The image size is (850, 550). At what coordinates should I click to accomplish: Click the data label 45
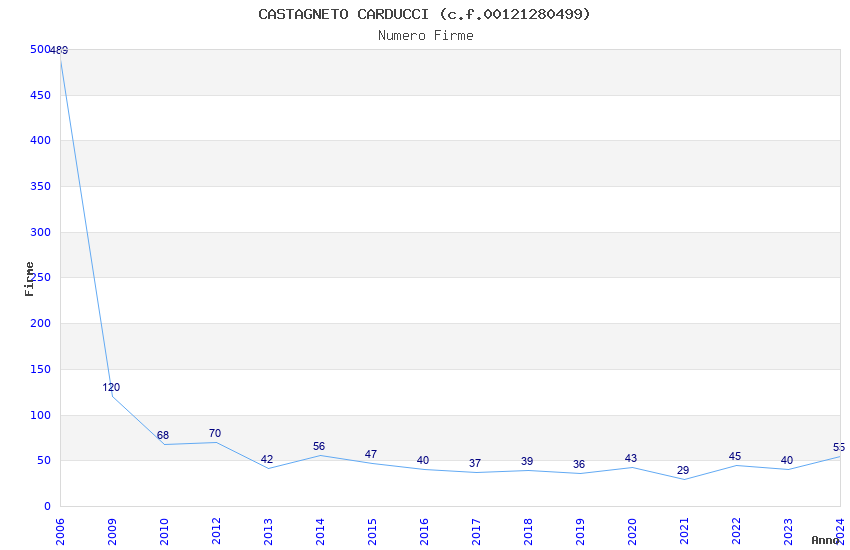(x=735, y=457)
